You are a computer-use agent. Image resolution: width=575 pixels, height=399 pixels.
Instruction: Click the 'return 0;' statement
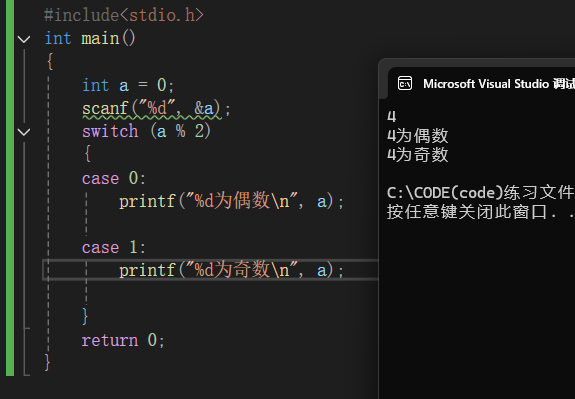point(123,340)
